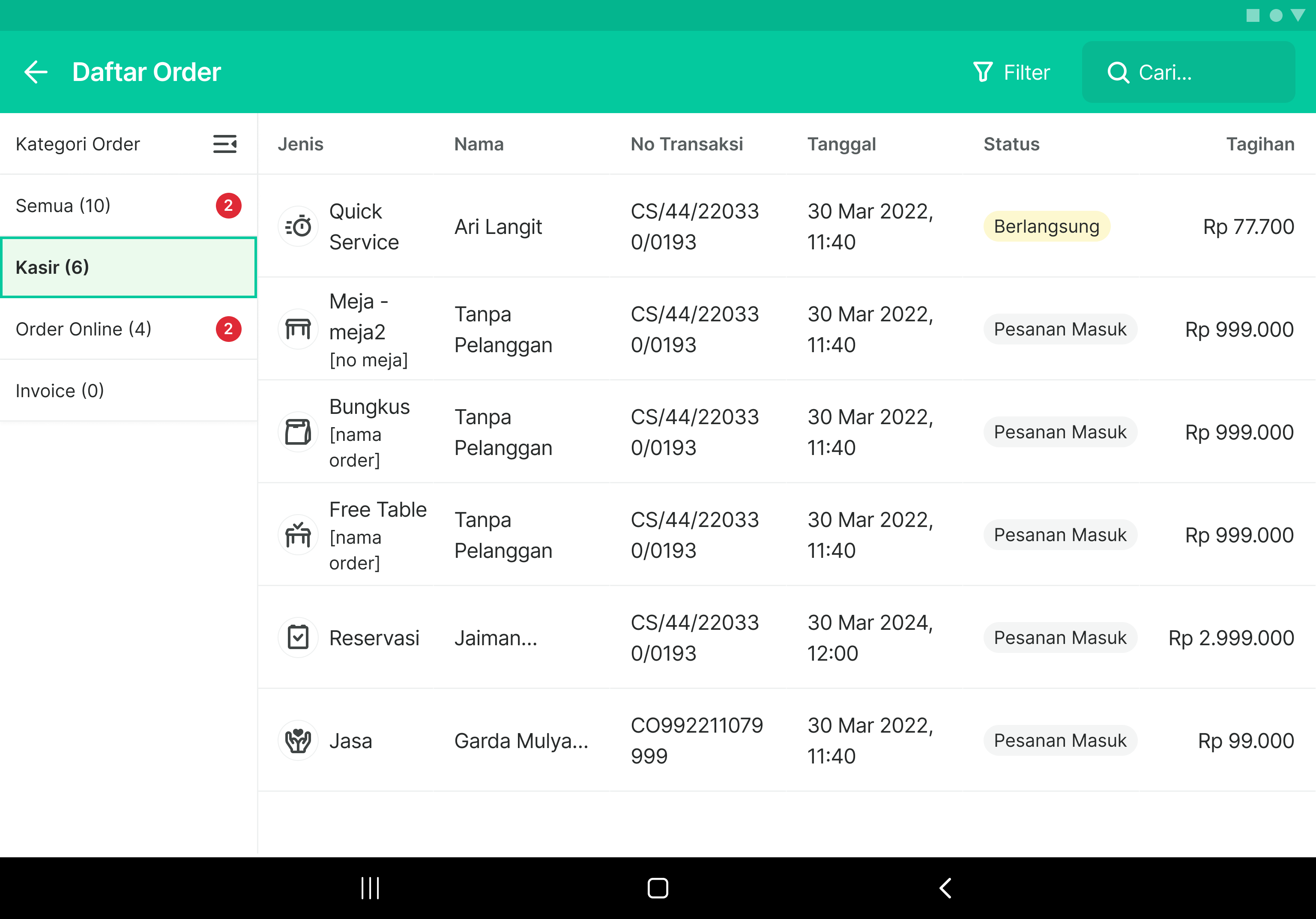
Task: Tap the Berlangsung status badge
Action: point(1046,227)
